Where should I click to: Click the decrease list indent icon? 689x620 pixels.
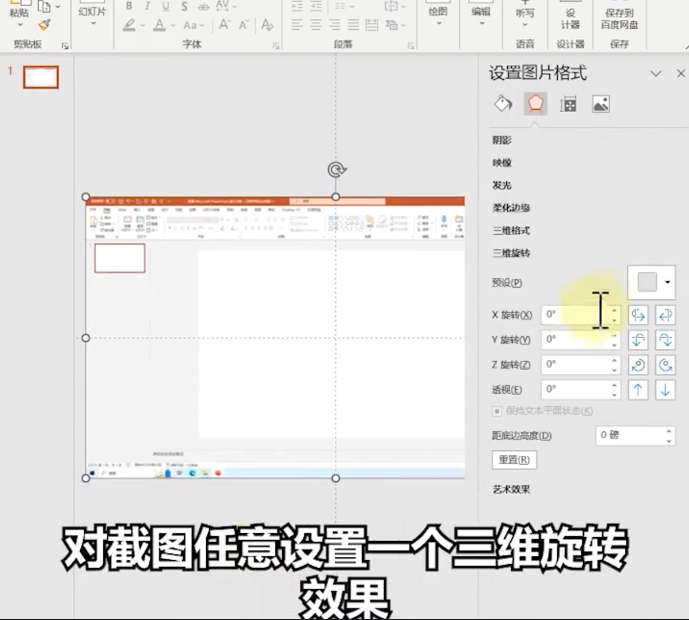click(297, 6)
